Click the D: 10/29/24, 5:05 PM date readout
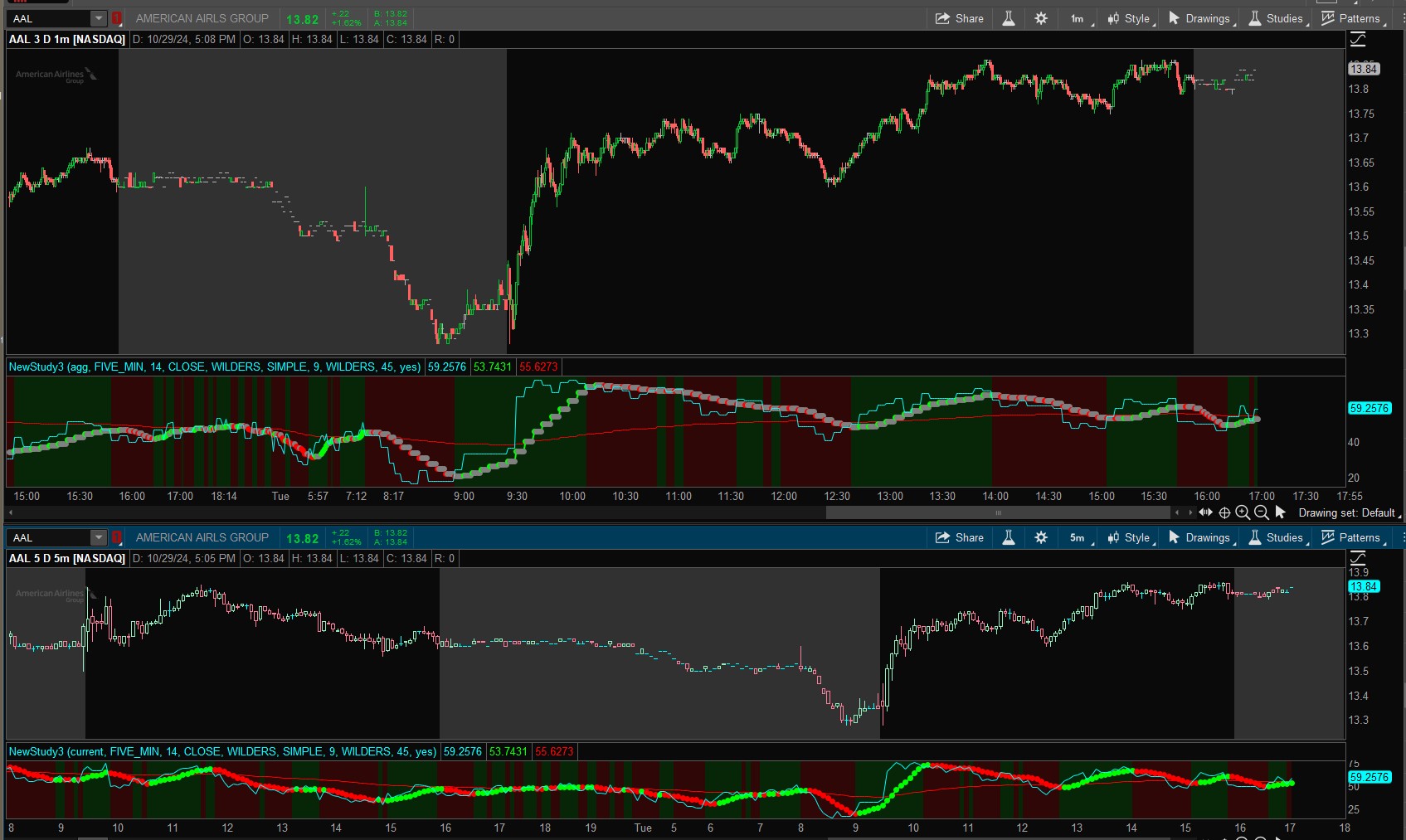Screen dimensions: 1406x840 tap(184, 558)
